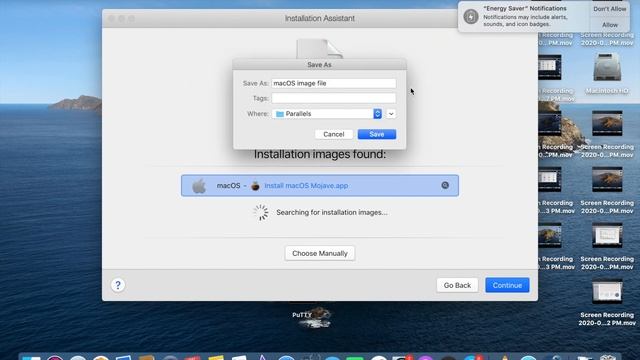Click the Mojave installer icon beside macOS label
Screen dimensions: 640x360
pos(255,186)
